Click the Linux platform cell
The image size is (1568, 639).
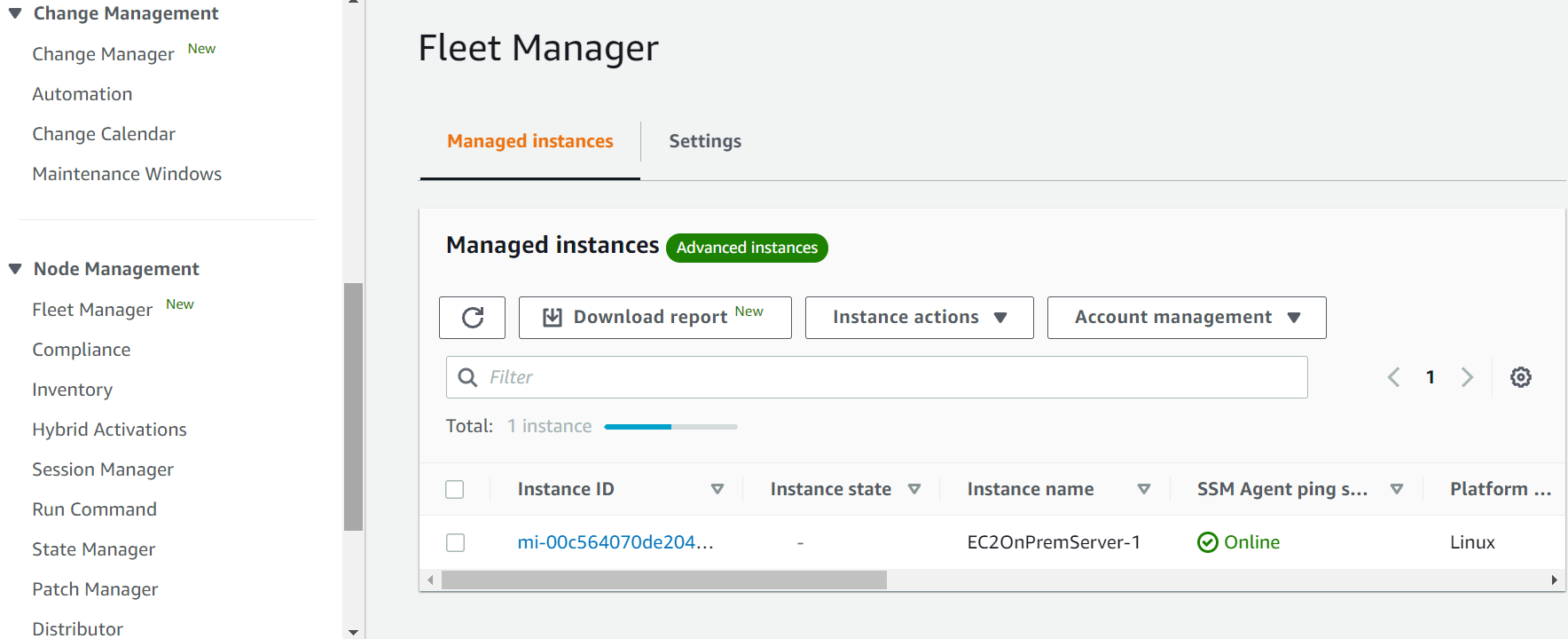(x=1472, y=542)
